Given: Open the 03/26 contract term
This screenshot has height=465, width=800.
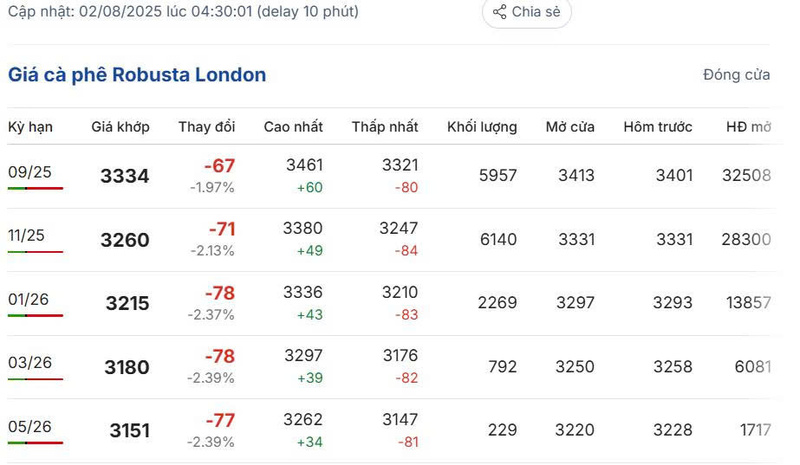Looking at the screenshot, I should [30, 362].
